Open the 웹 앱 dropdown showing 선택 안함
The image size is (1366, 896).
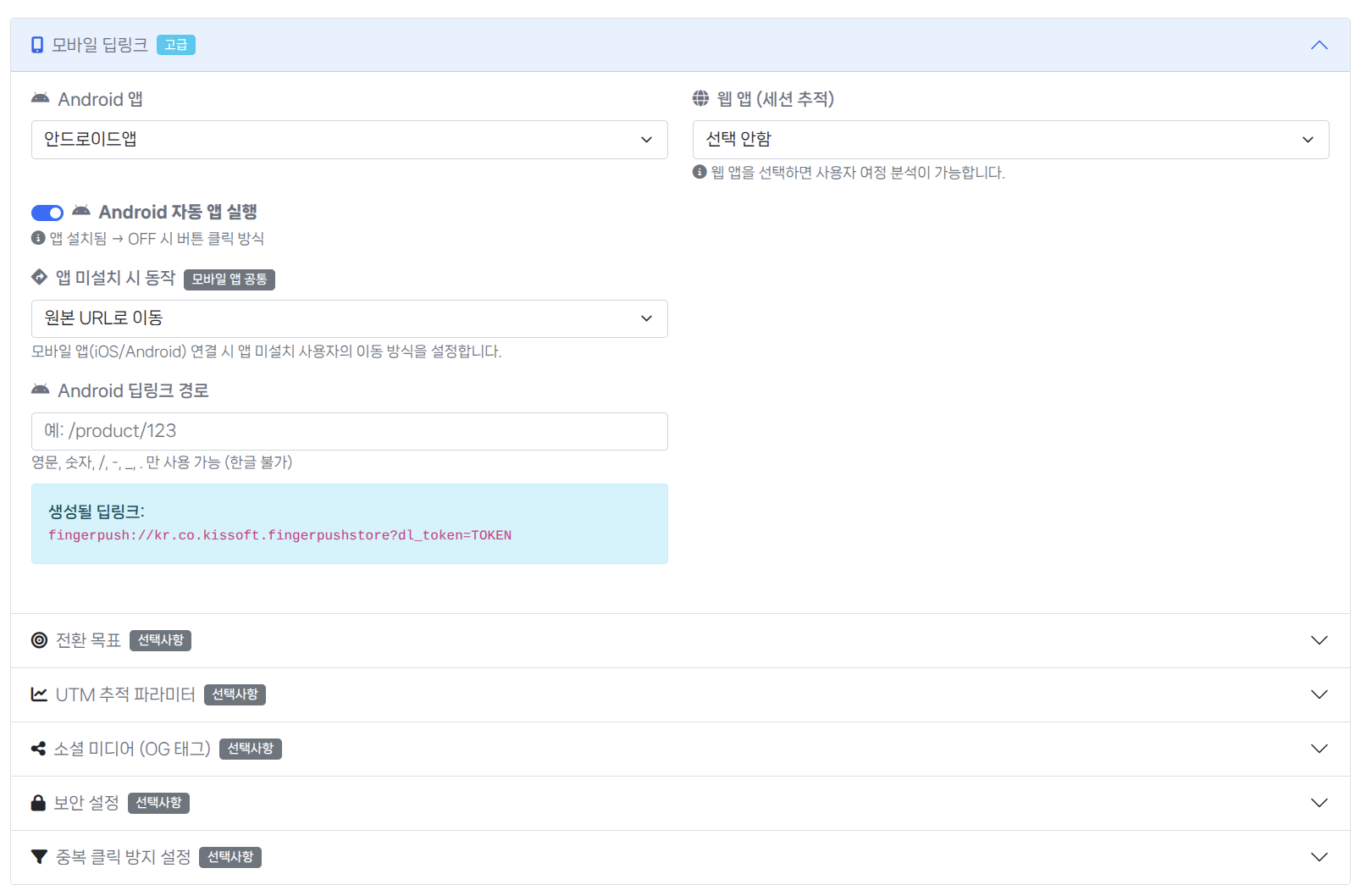click(x=1010, y=140)
